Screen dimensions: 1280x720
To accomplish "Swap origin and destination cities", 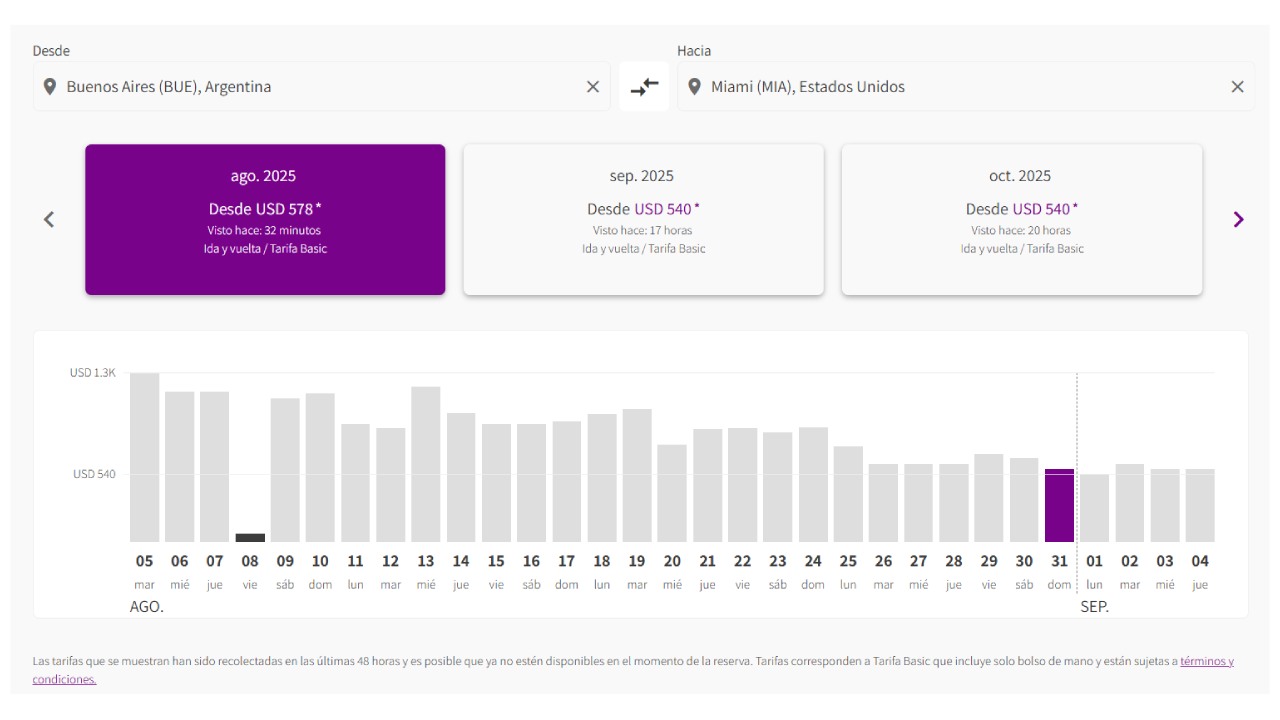I will pos(644,87).
